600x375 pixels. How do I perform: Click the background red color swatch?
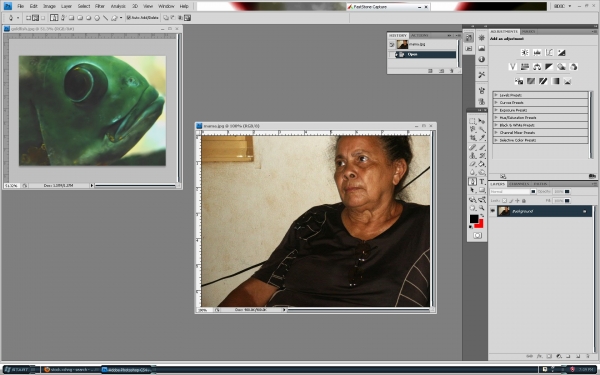click(x=480, y=225)
